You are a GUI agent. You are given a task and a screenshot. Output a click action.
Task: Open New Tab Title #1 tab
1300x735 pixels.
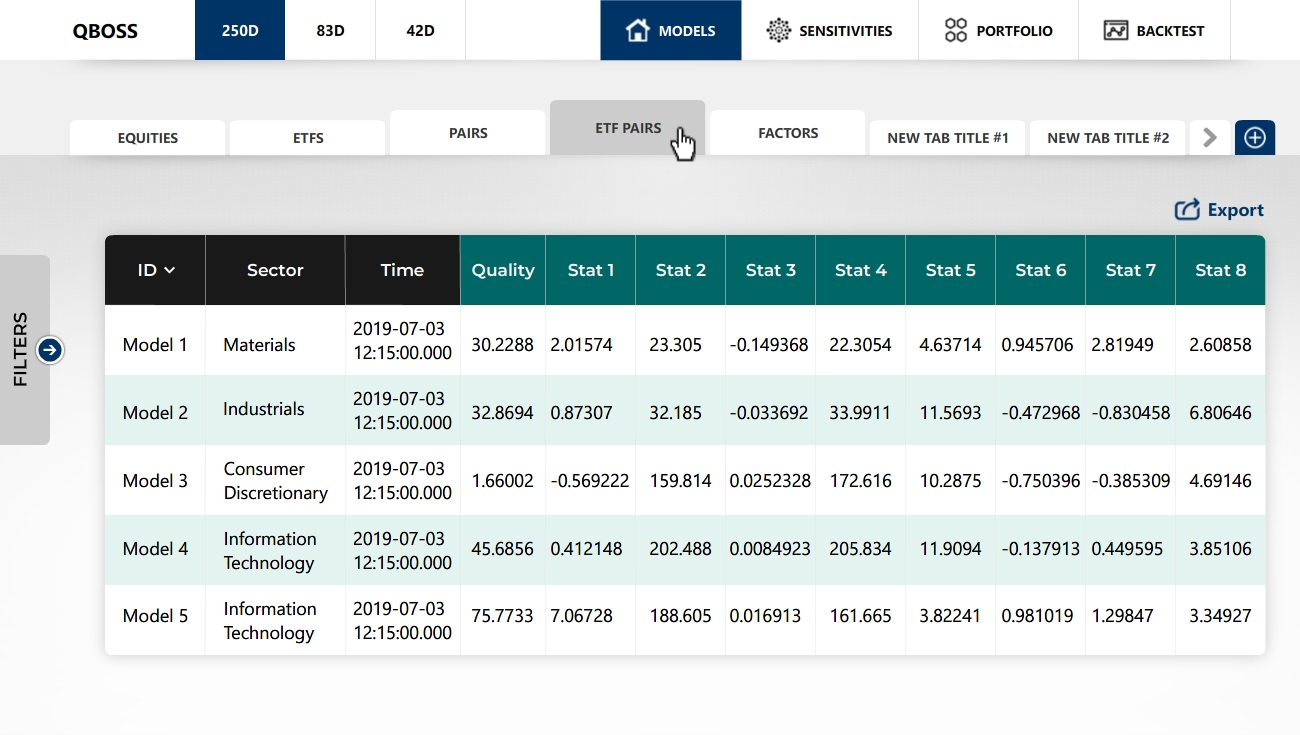(947, 138)
